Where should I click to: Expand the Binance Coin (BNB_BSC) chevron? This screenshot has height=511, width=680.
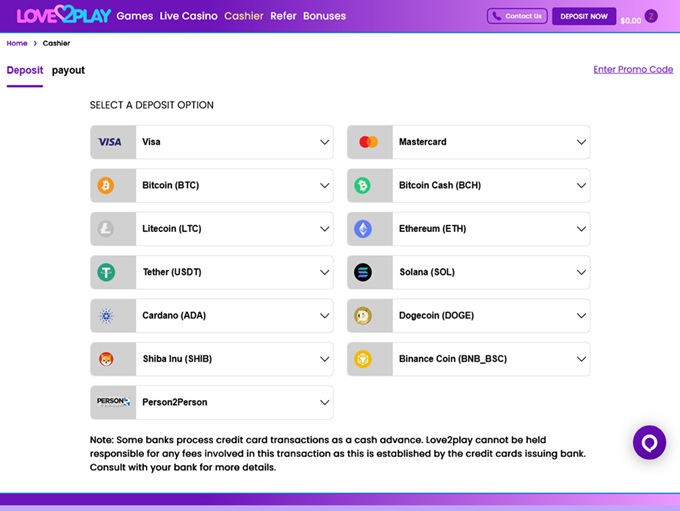pos(581,359)
